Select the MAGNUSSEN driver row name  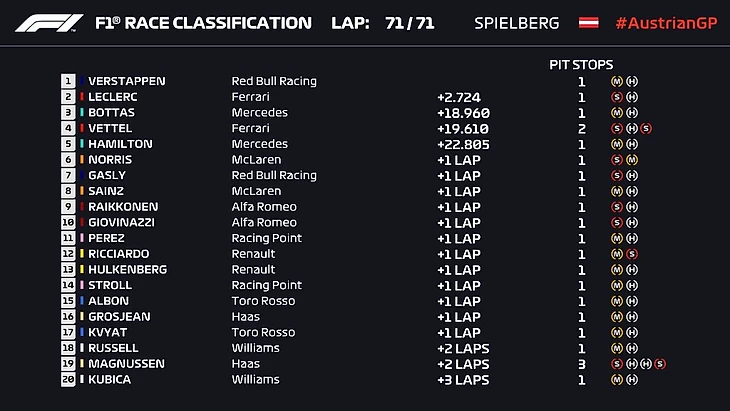[127, 364]
